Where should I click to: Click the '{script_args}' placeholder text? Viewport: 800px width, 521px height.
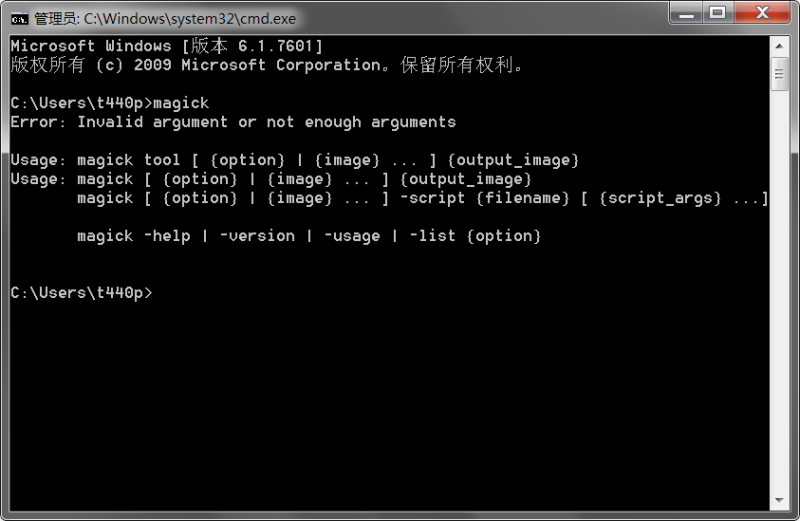tap(660, 198)
